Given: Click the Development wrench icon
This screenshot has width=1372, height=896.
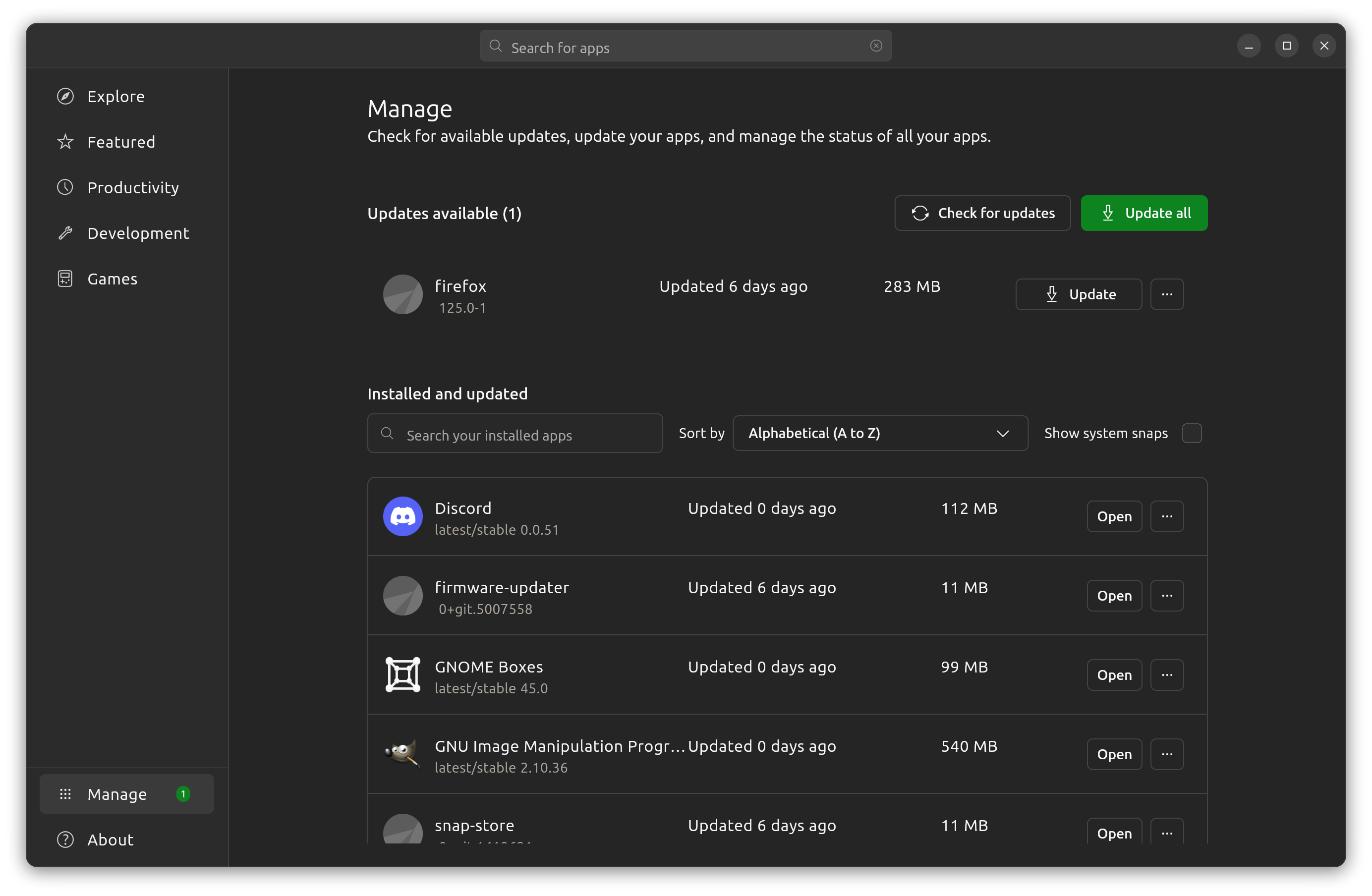Looking at the screenshot, I should point(65,233).
